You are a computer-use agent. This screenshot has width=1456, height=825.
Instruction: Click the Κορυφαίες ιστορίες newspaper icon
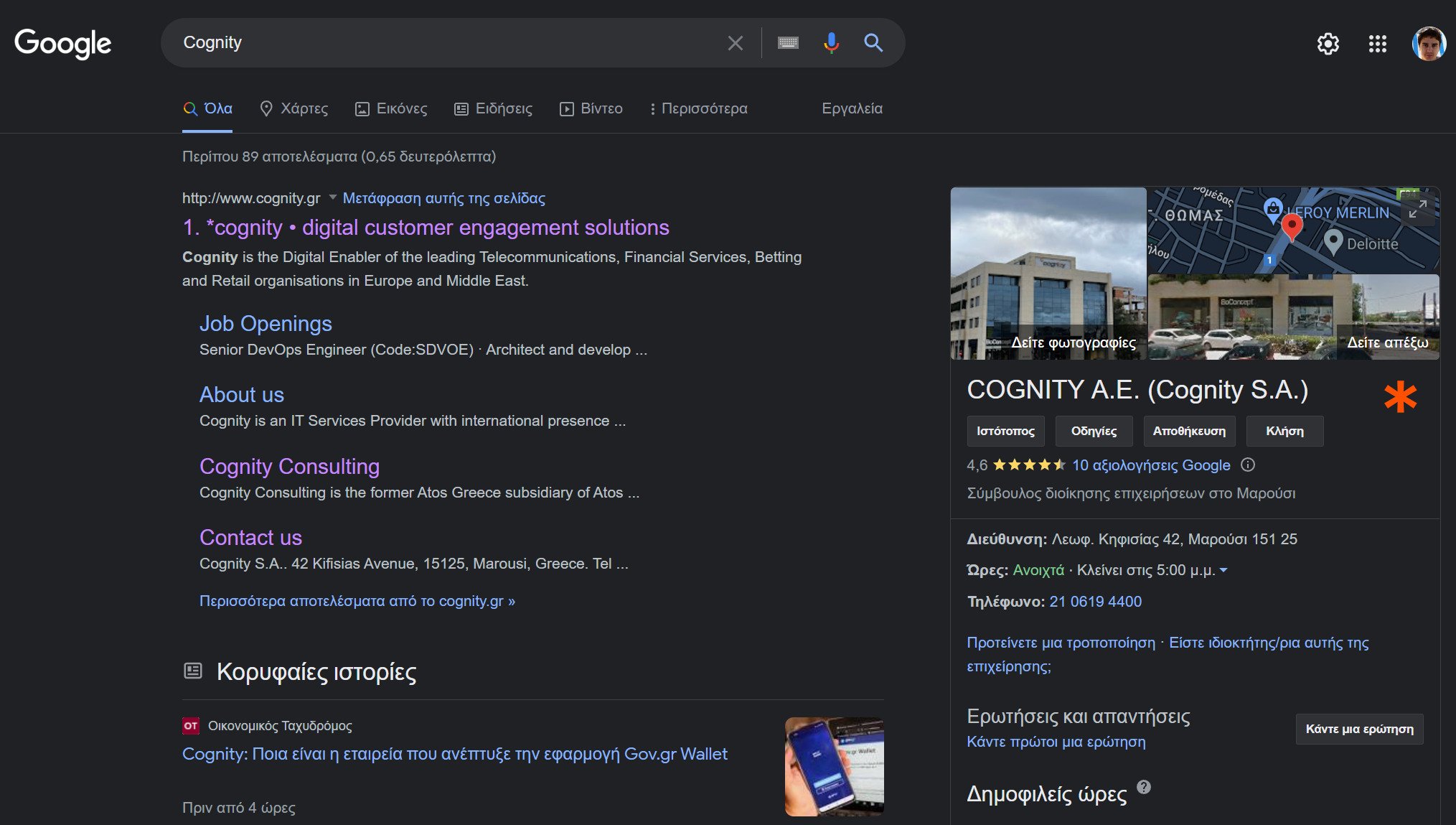(x=192, y=671)
